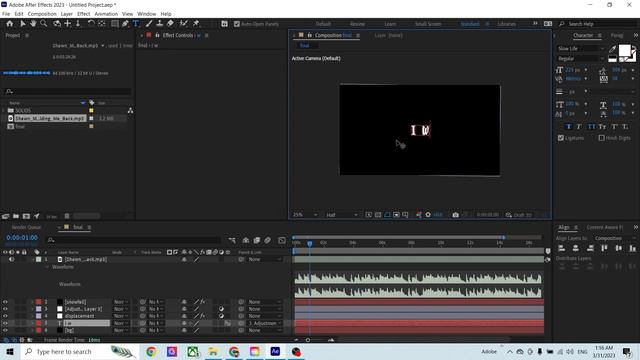This screenshot has height=360, width=640.
Task: Toggle Faux Bold in Character panel
Action: [569, 127]
